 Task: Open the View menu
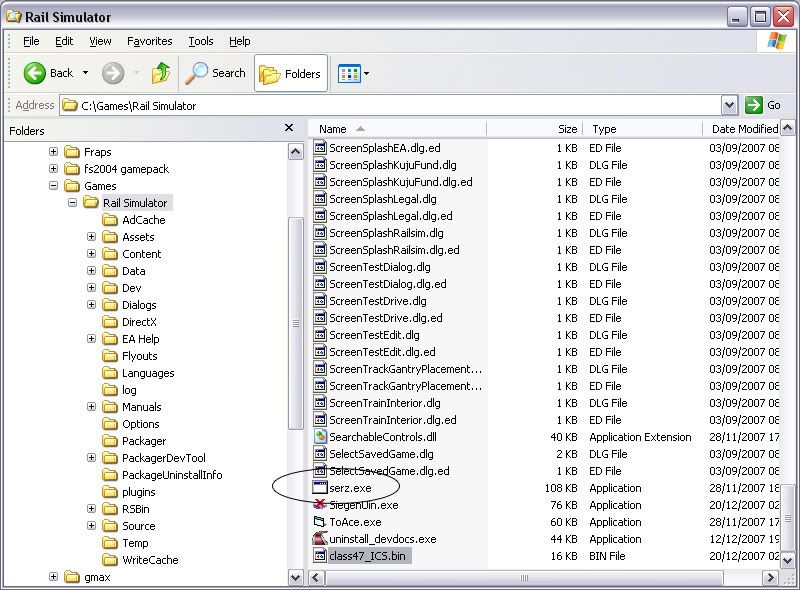coord(100,41)
